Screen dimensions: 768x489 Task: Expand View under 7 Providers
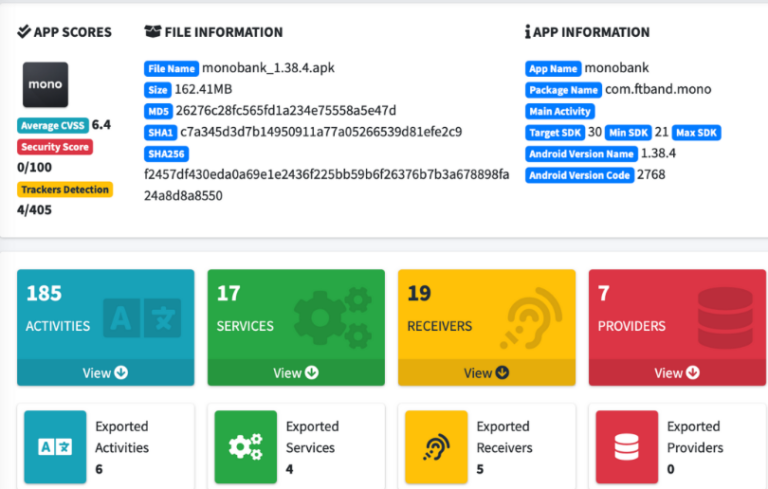[677, 373]
